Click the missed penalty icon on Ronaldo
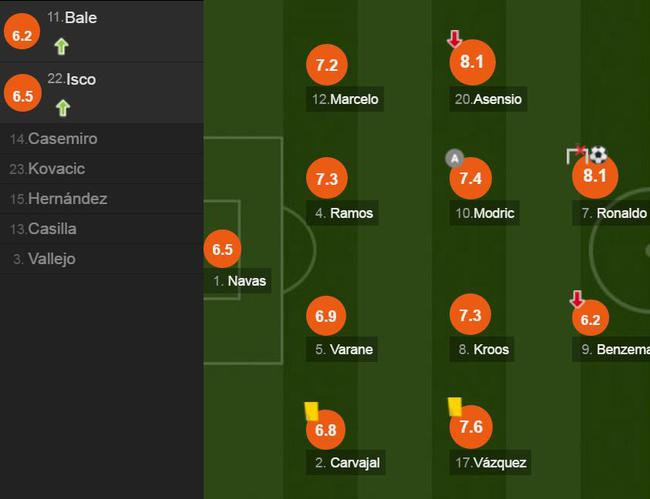The height and width of the screenshot is (499, 650). (x=576, y=155)
